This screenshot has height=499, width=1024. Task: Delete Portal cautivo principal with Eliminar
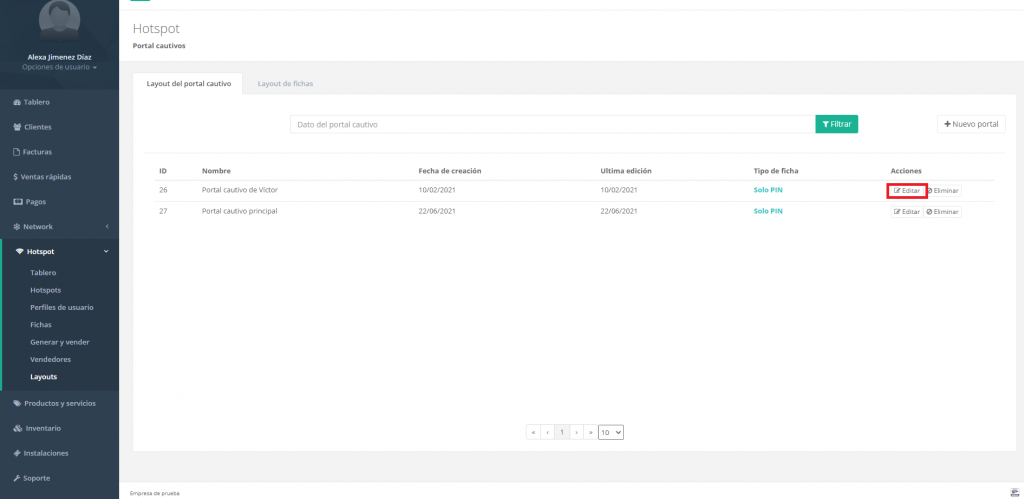click(942, 212)
